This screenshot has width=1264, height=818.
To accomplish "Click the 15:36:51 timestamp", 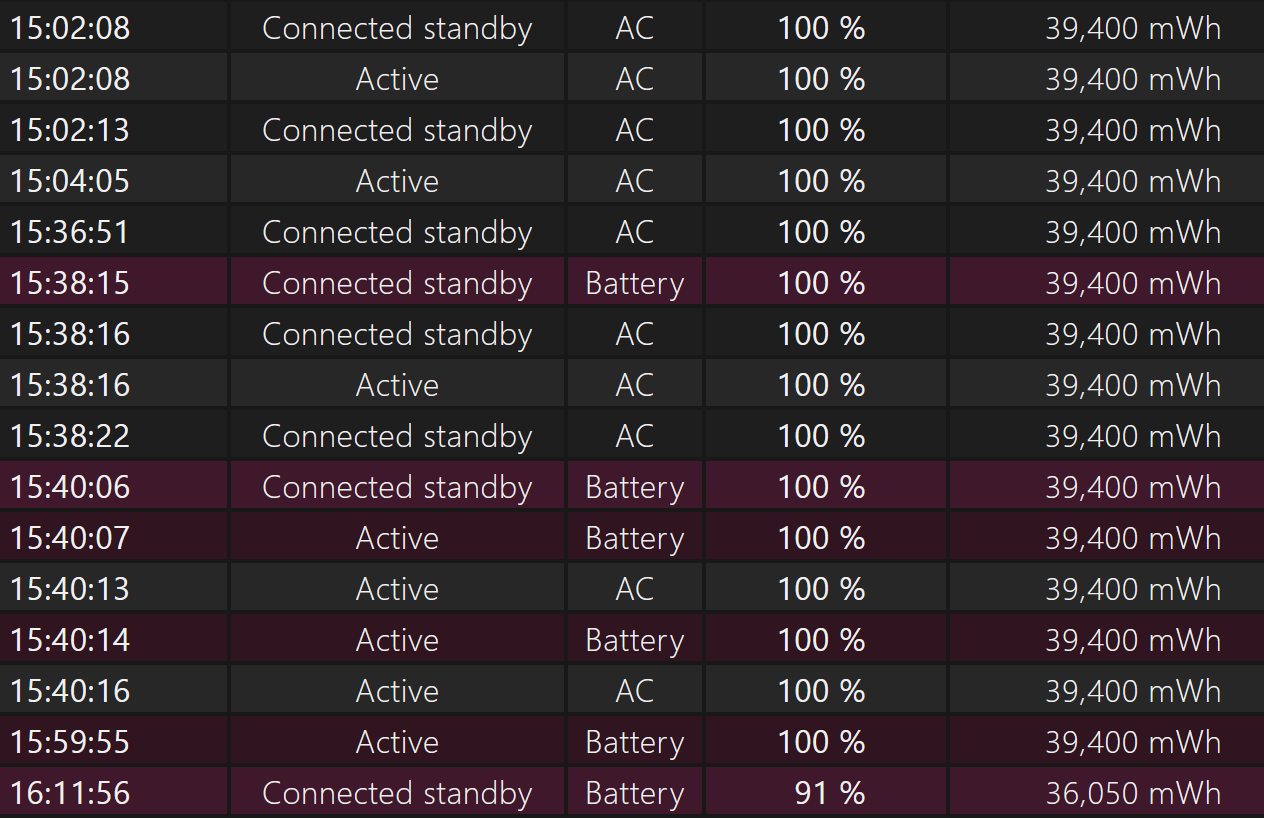I will tap(70, 232).
